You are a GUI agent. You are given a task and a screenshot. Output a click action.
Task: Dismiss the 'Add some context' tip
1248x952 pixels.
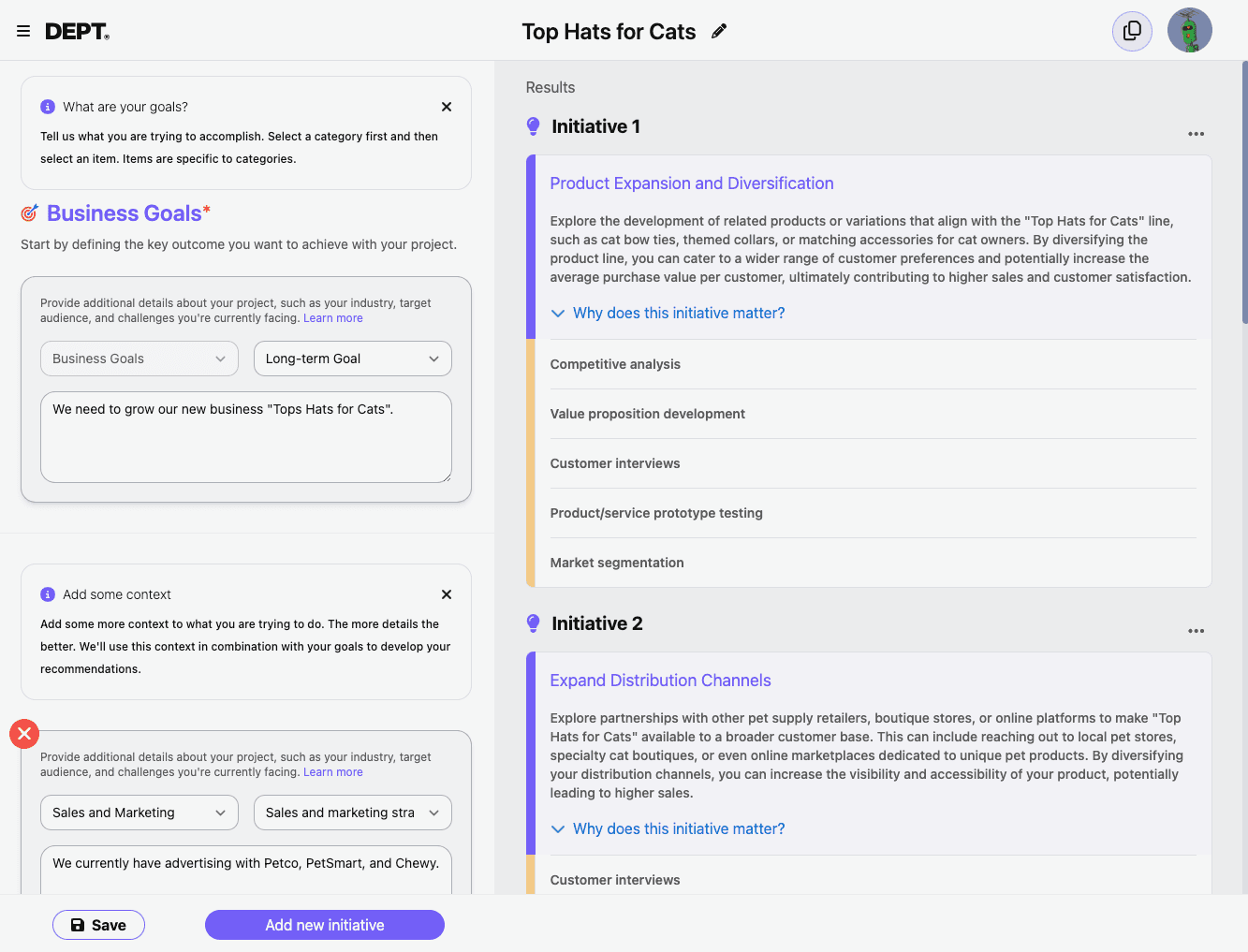(x=447, y=594)
